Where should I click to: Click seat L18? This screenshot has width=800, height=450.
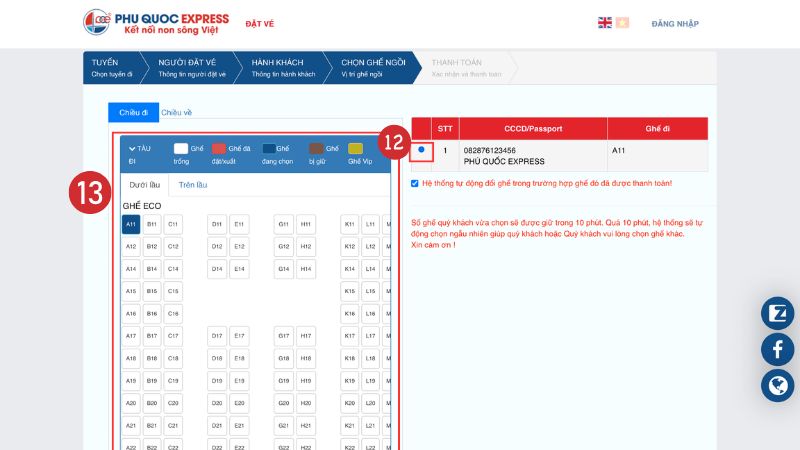[370, 359]
